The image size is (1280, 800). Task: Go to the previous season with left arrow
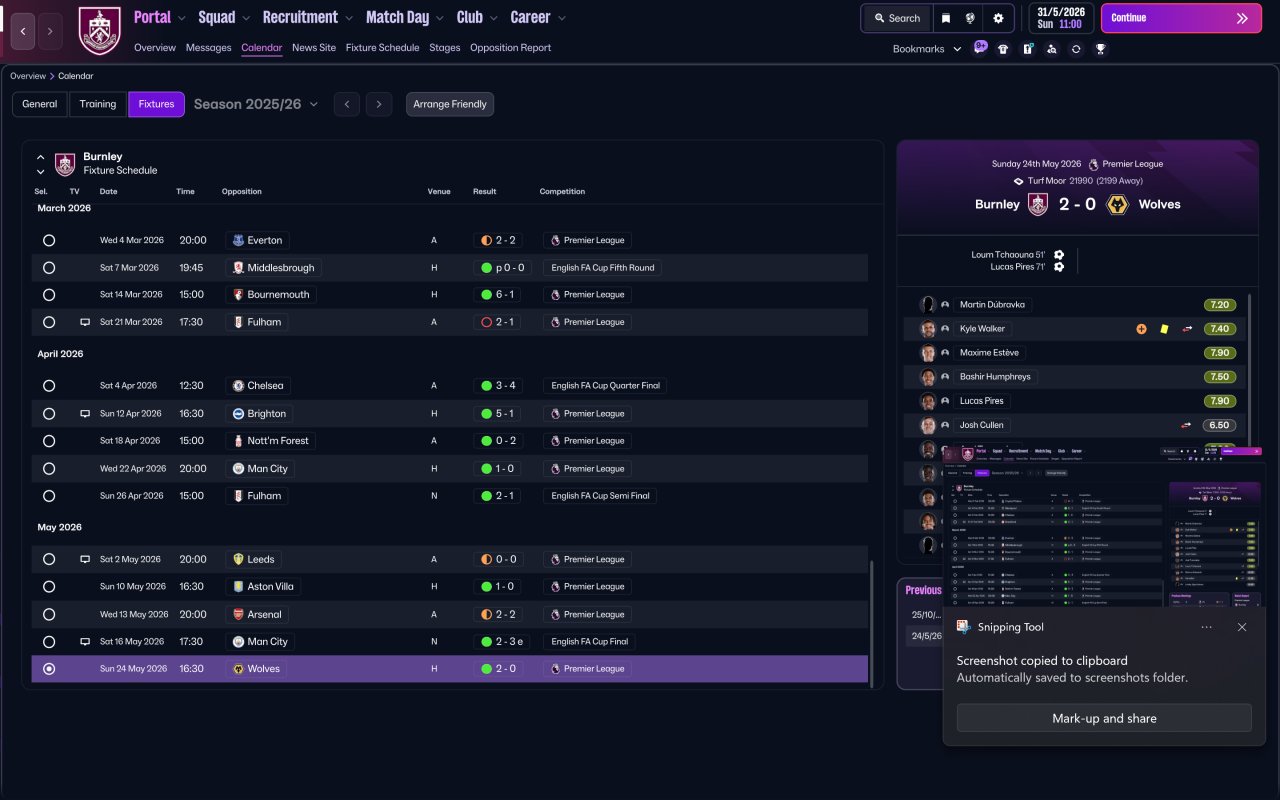(347, 104)
